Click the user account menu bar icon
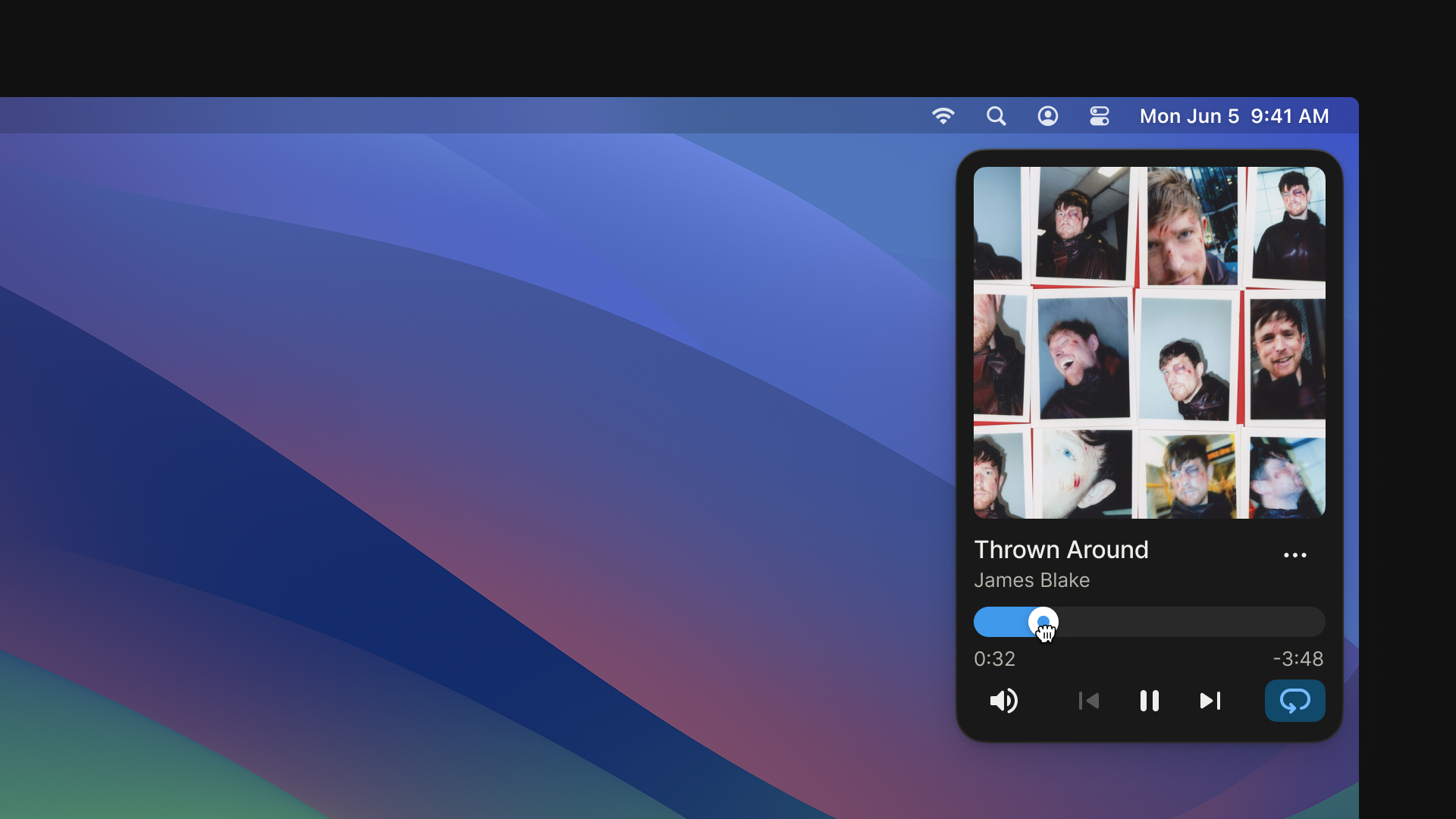 pos(1047,116)
